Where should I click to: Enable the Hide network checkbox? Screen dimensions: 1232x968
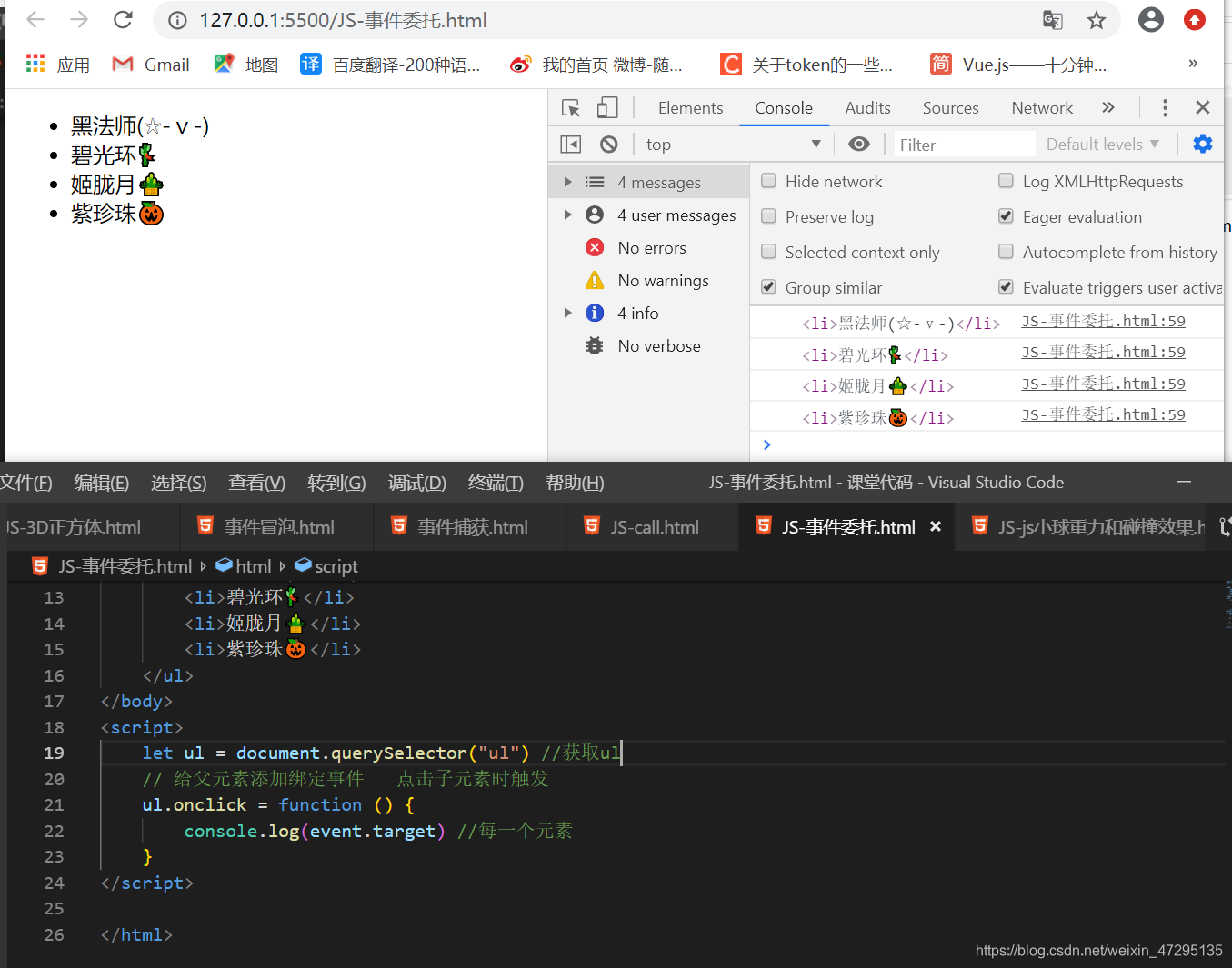click(x=769, y=181)
